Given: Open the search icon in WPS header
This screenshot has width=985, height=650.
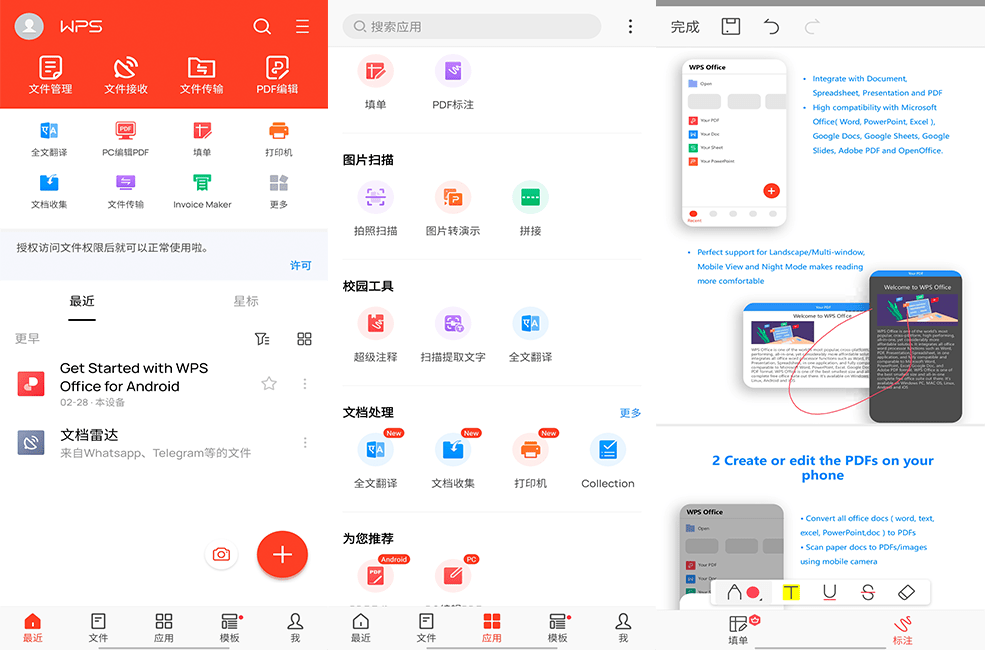Looking at the screenshot, I should 262,26.
